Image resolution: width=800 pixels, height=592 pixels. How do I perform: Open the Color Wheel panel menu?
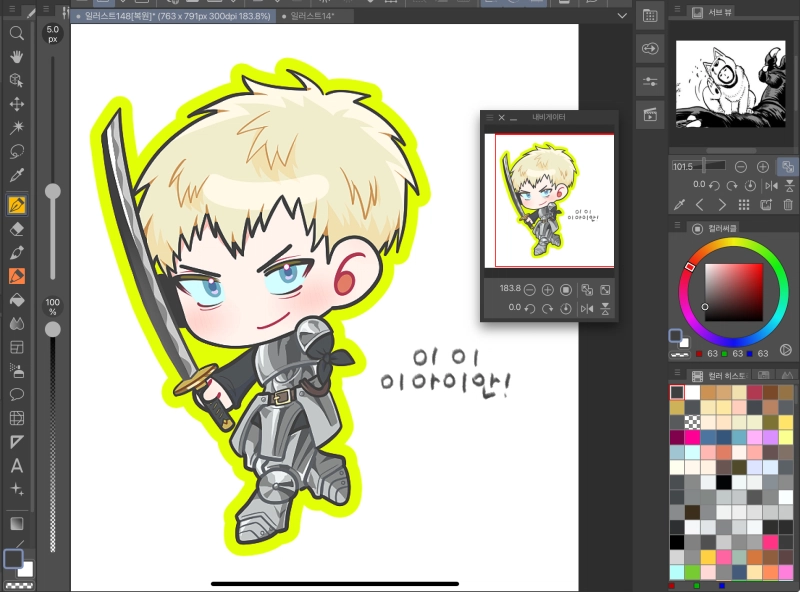[677, 228]
